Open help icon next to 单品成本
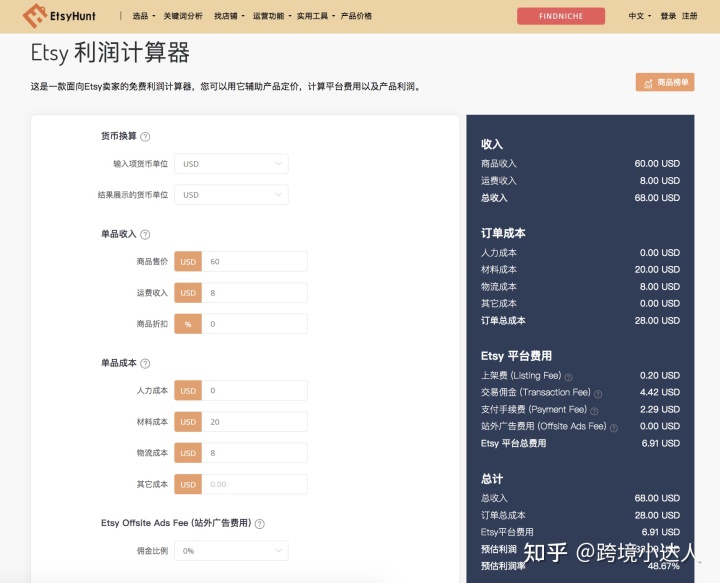This screenshot has width=720, height=583. pos(145,364)
